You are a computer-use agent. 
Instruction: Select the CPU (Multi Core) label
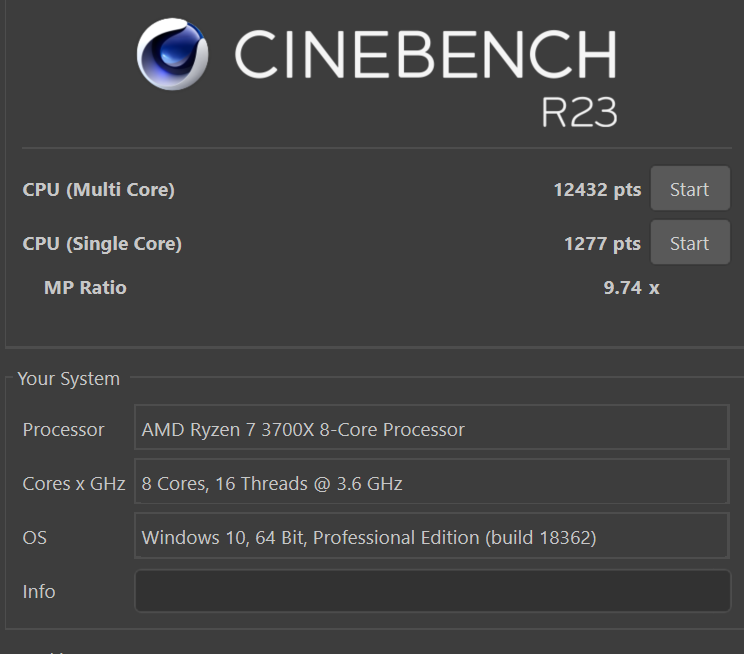click(x=98, y=190)
